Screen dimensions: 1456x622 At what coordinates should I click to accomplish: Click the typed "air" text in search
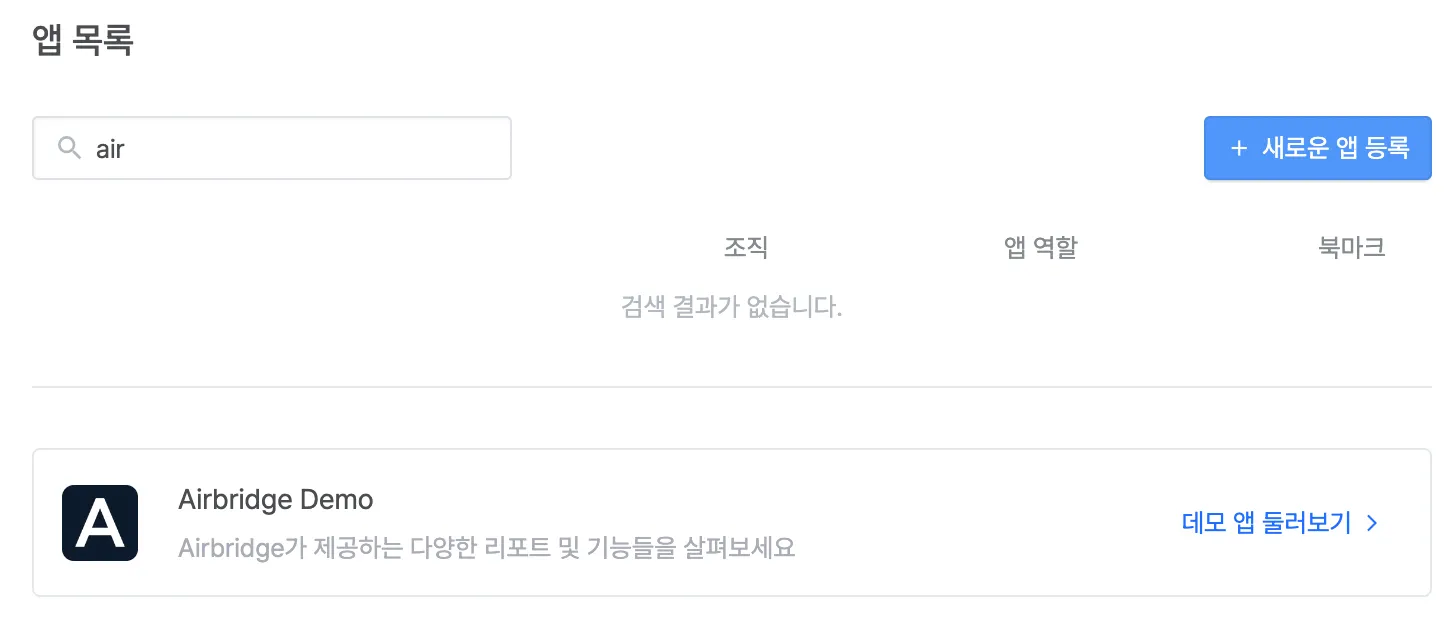[110, 149]
